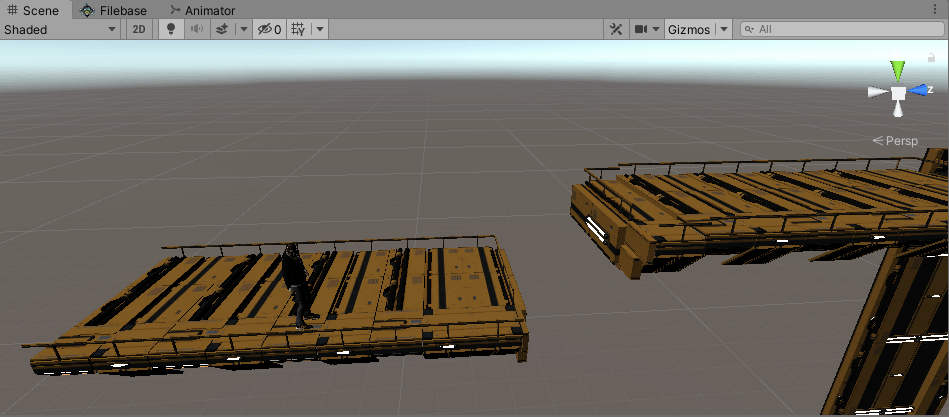Switch to the Scene tab
Image resolution: width=949 pixels, height=417 pixels.
[33, 10]
